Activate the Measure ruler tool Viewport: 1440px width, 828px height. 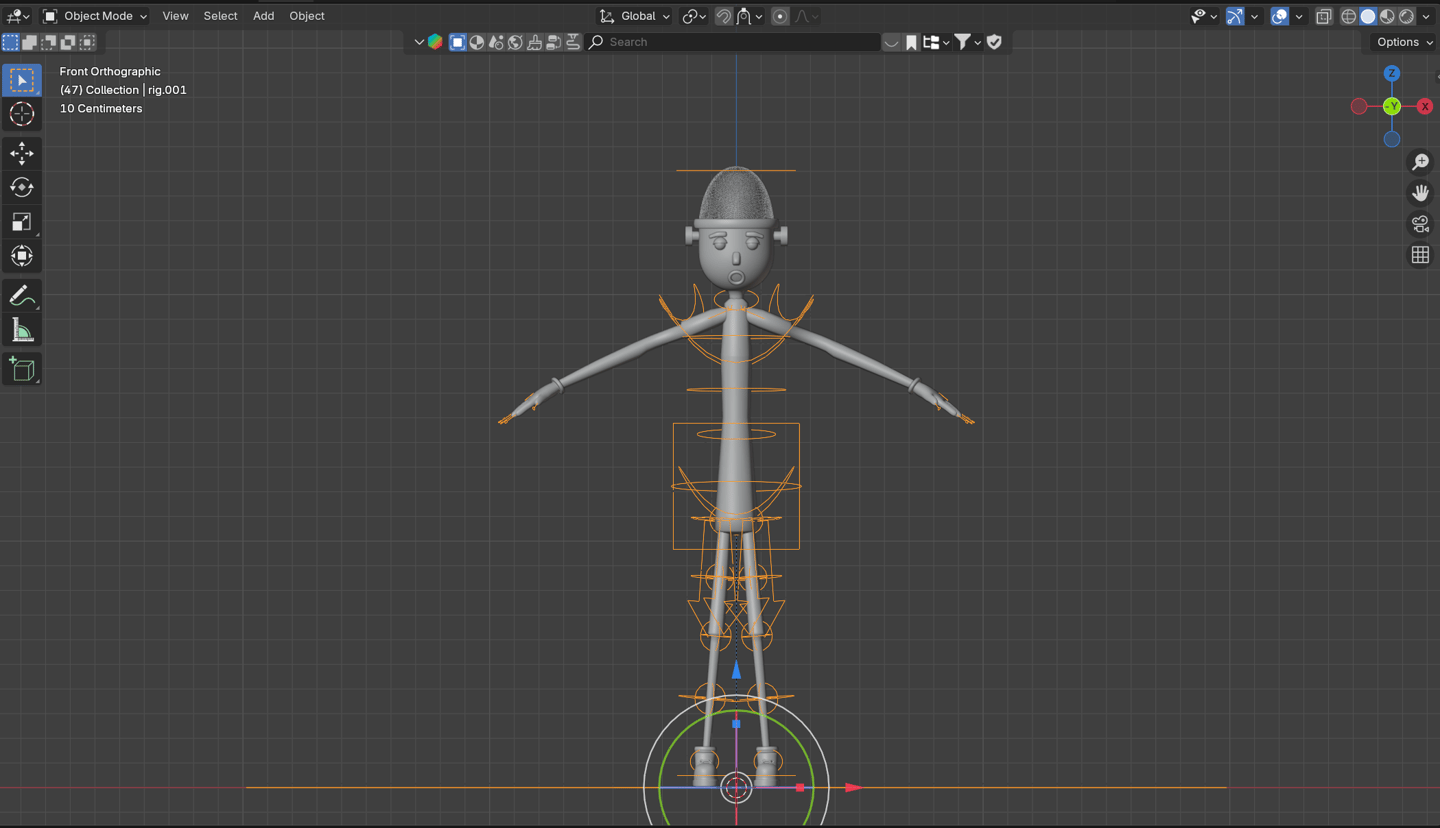point(21,331)
